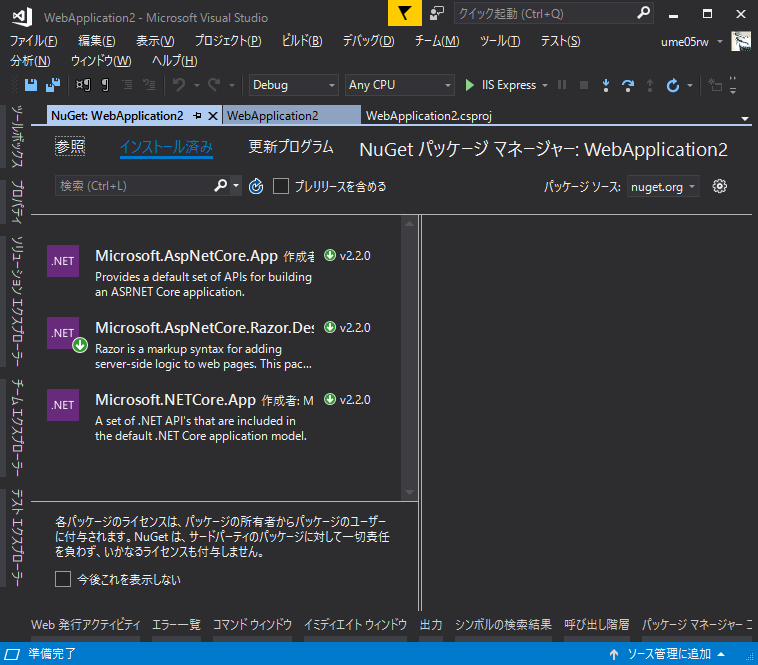Click the NuGet 検索 (Ctrl+L) search field
758x665 pixels.
coord(134,186)
